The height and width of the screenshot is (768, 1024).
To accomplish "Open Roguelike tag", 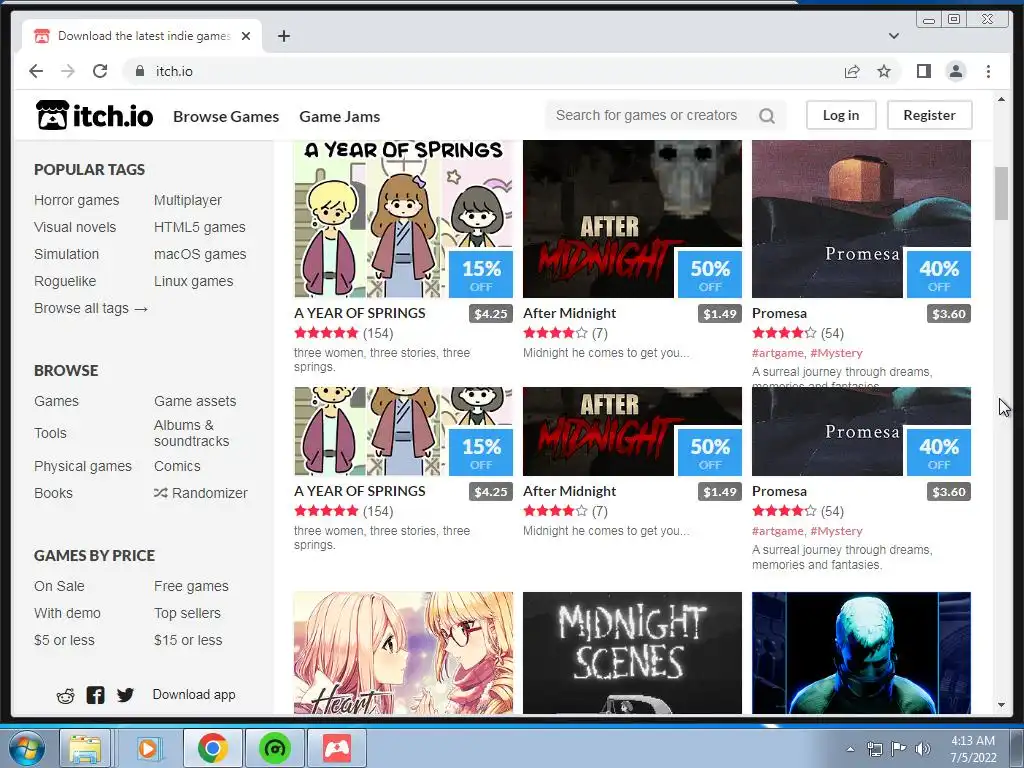I will pyautogui.click(x=65, y=281).
